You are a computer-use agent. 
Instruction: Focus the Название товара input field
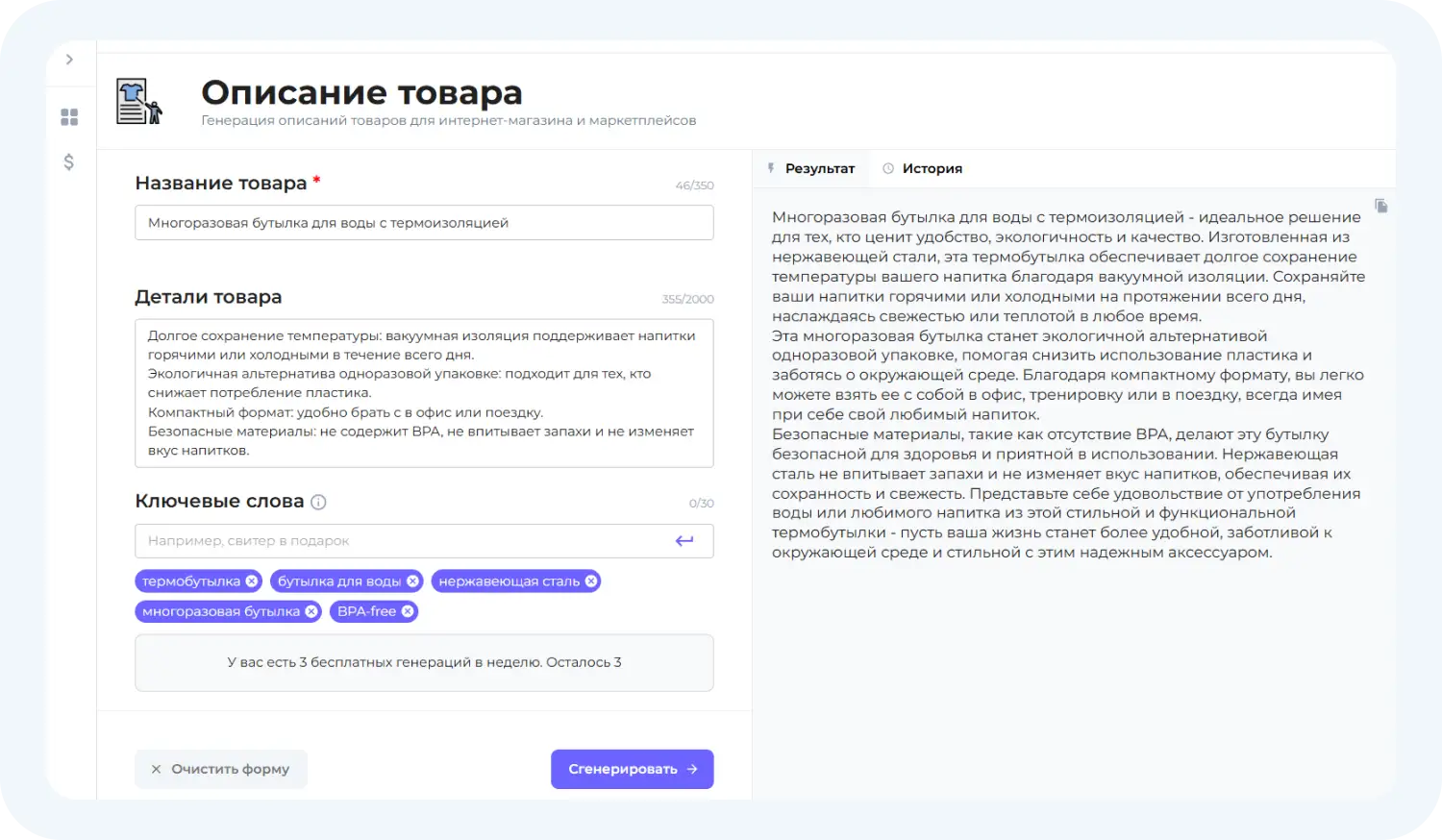click(424, 223)
